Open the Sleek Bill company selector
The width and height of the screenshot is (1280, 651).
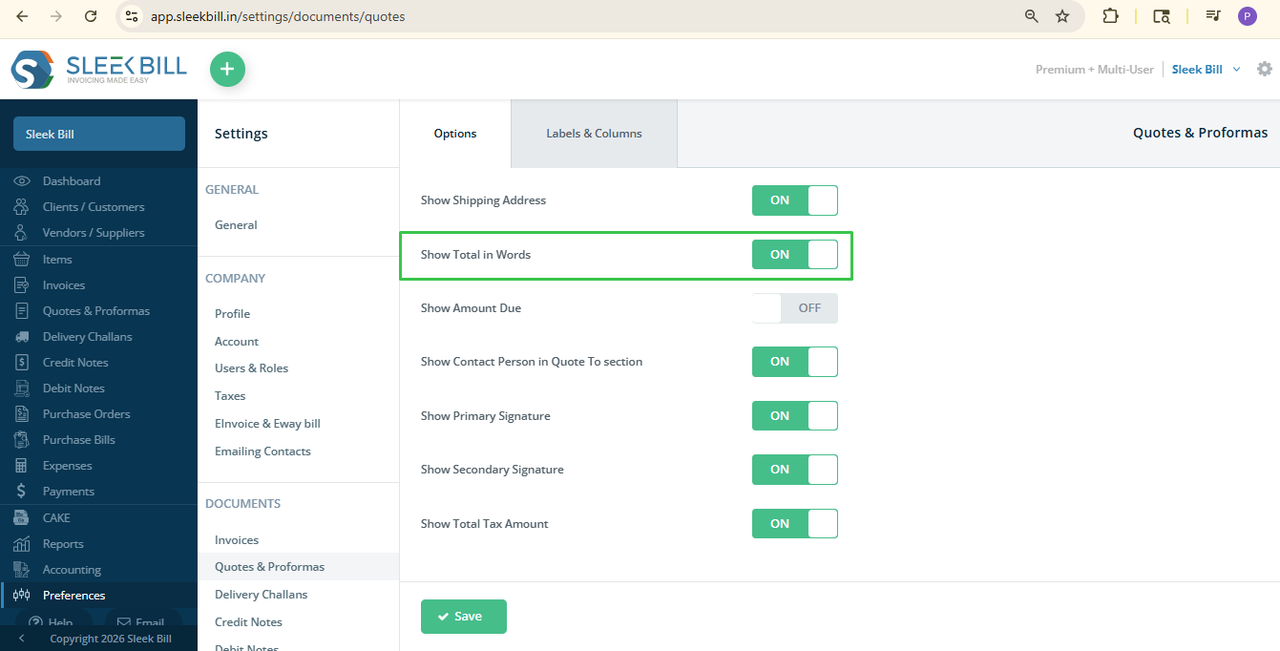(99, 134)
